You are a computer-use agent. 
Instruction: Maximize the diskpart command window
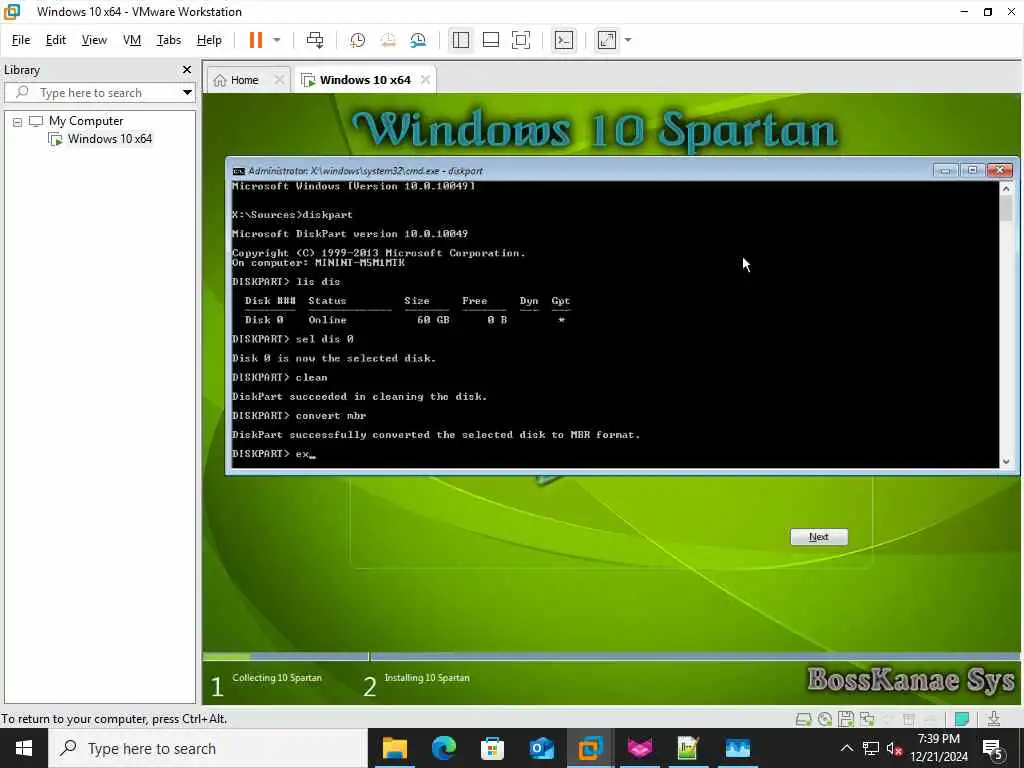point(972,170)
